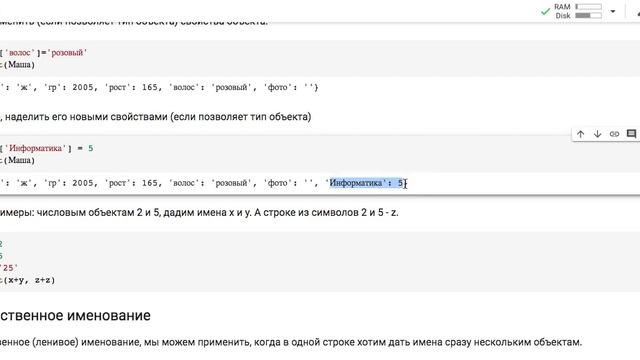This screenshot has width=640, height=360.
Task: Click '2005' in the second output line
Action: pos(83,183)
